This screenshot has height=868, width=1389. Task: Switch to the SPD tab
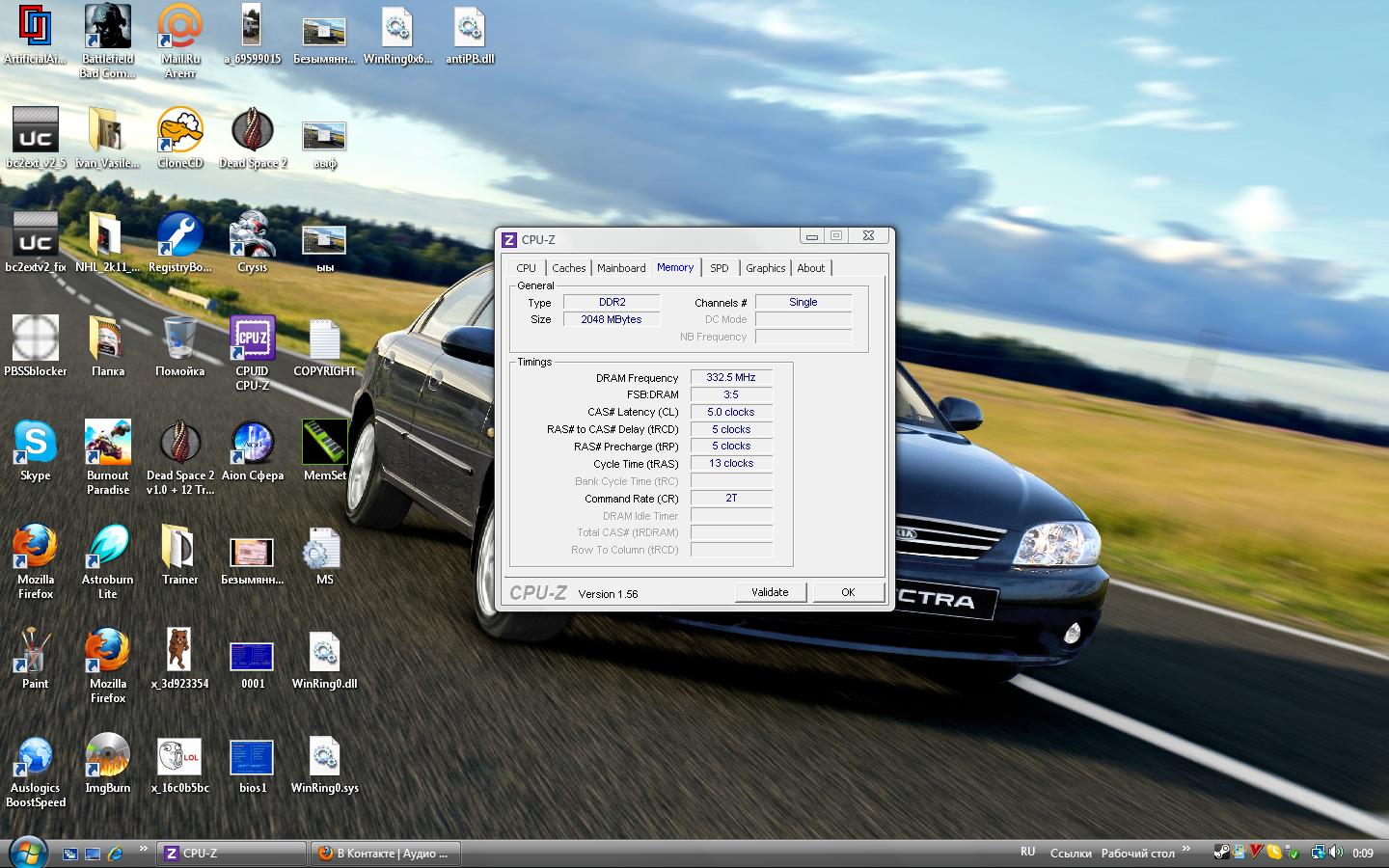(x=720, y=268)
